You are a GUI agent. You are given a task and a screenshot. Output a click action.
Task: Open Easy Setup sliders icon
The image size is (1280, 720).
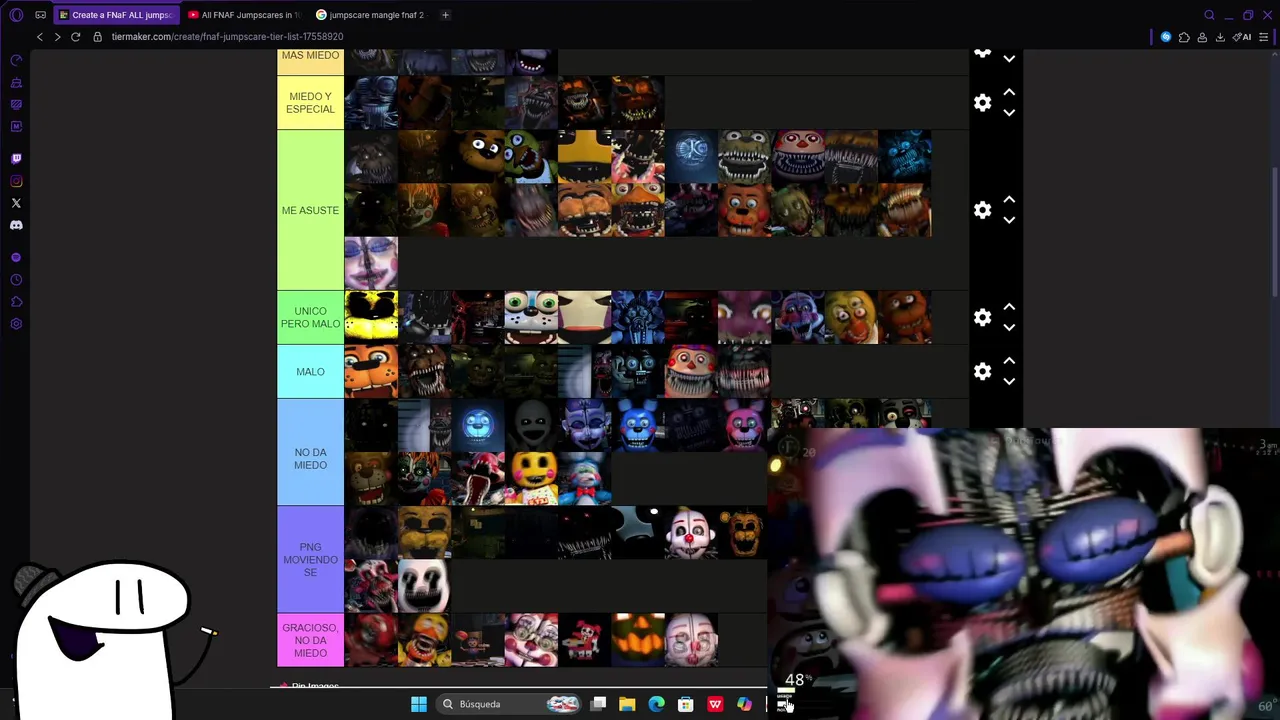coord(1264,37)
